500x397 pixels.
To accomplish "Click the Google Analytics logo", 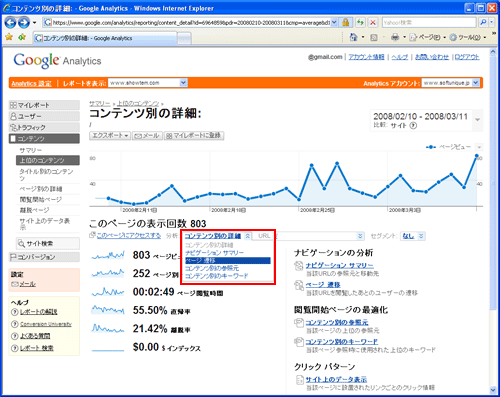I will [57, 61].
